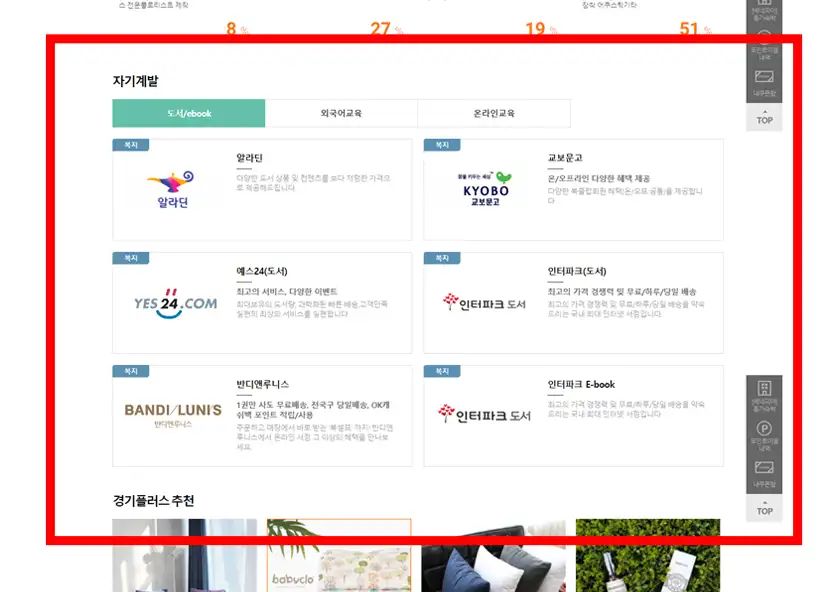
Task: Click TOP button near 경기플러스 추천 section
Action: [764, 508]
